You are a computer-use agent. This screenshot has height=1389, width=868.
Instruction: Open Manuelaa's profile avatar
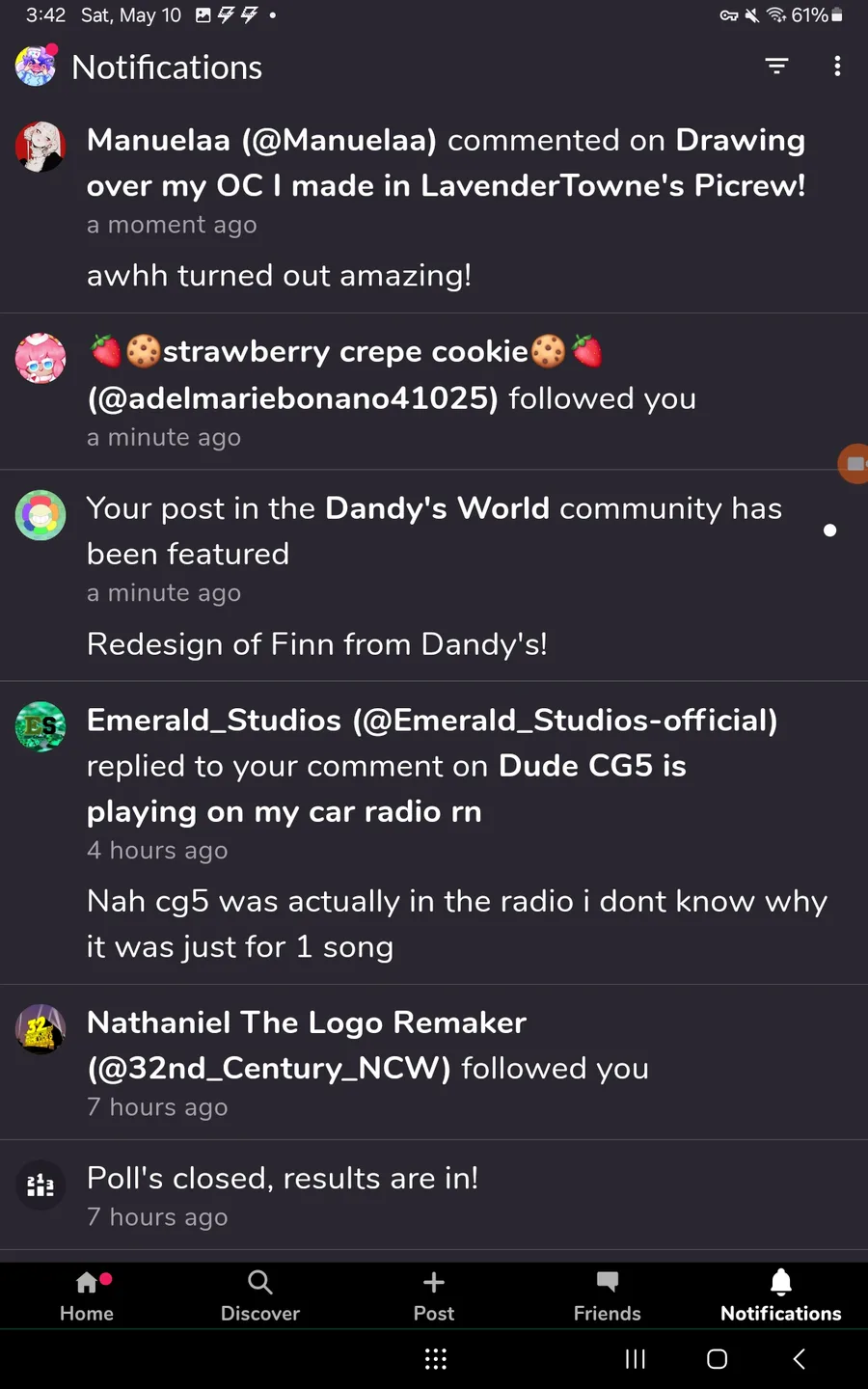(x=41, y=147)
